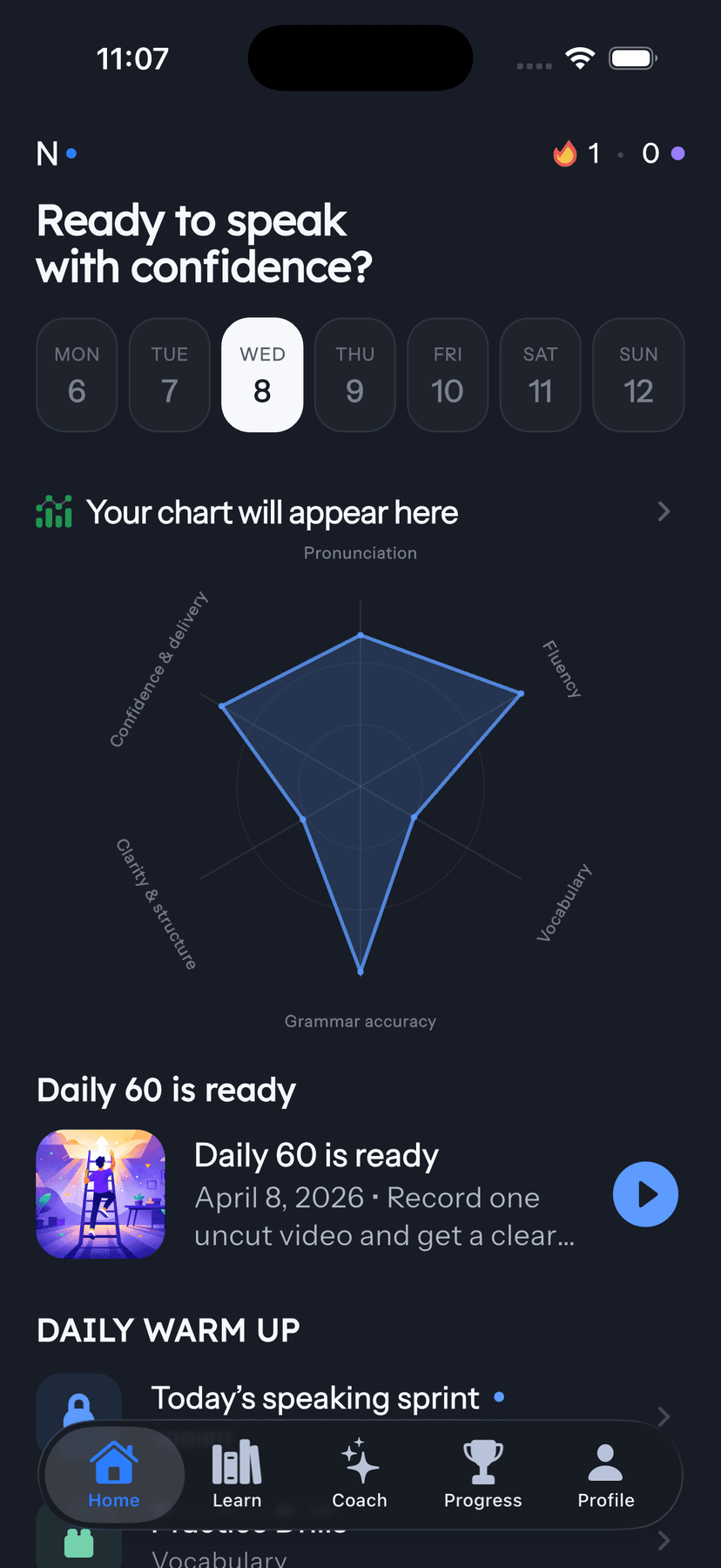The image size is (721, 1568).
Task: Tap the Daily 60 ladder thumbnail
Action: point(101,1194)
